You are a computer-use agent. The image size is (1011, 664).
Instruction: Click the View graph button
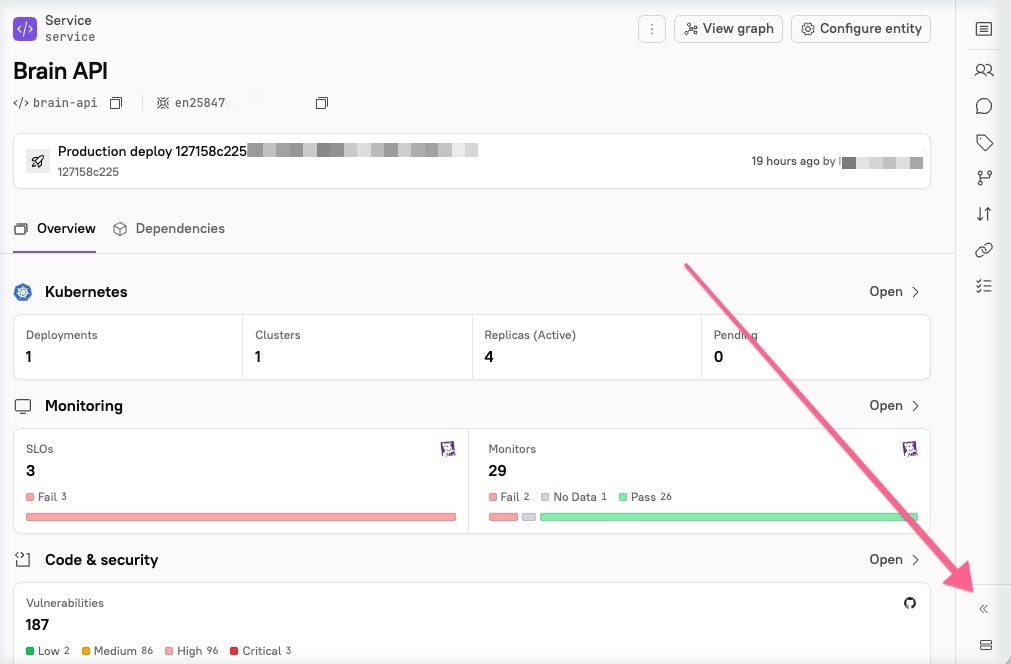[728, 28]
